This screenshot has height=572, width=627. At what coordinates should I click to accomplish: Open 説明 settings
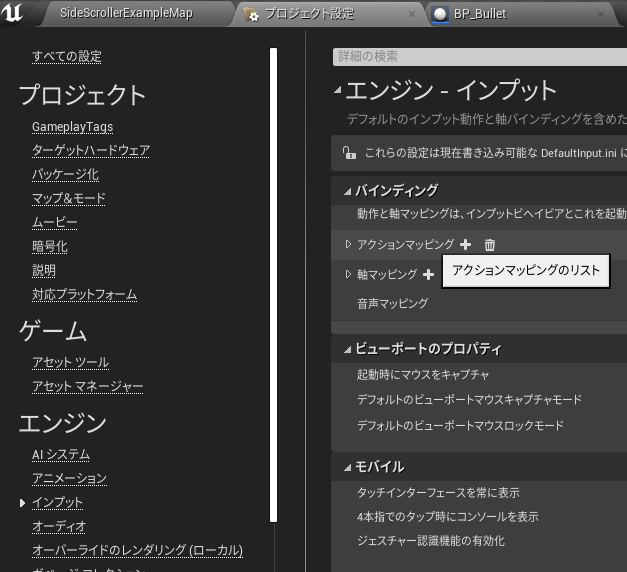(x=44, y=270)
